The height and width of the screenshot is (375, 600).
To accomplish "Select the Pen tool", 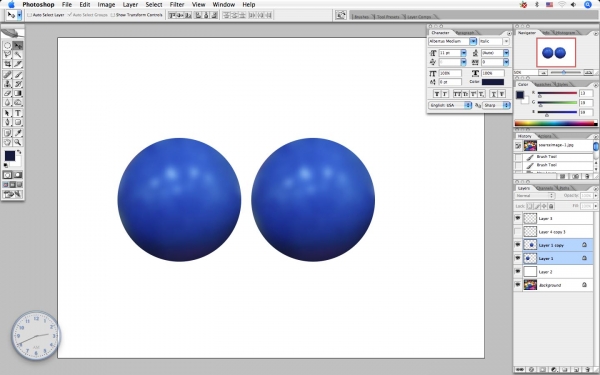I will tap(7, 122).
